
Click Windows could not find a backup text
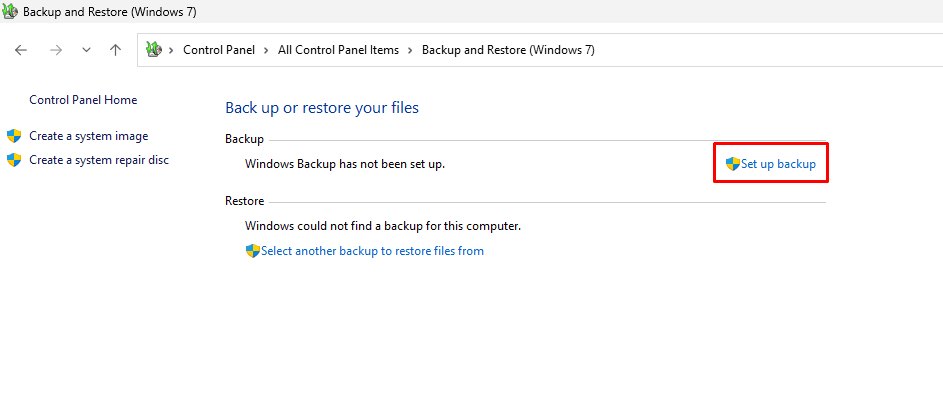tap(382, 226)
